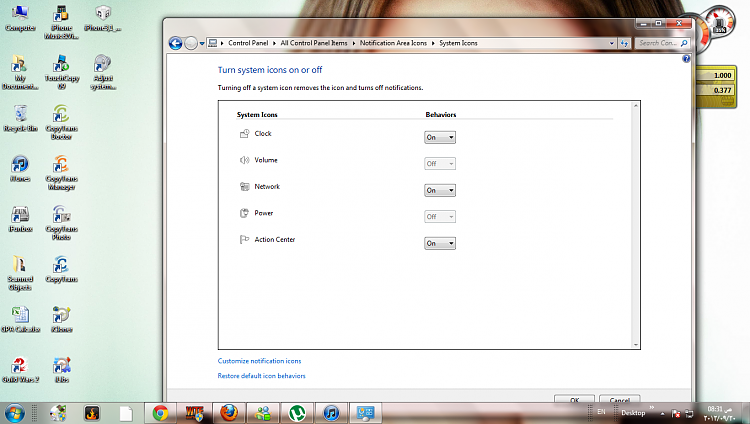Change the Action Center behavior dropdown

pos(440,243)
